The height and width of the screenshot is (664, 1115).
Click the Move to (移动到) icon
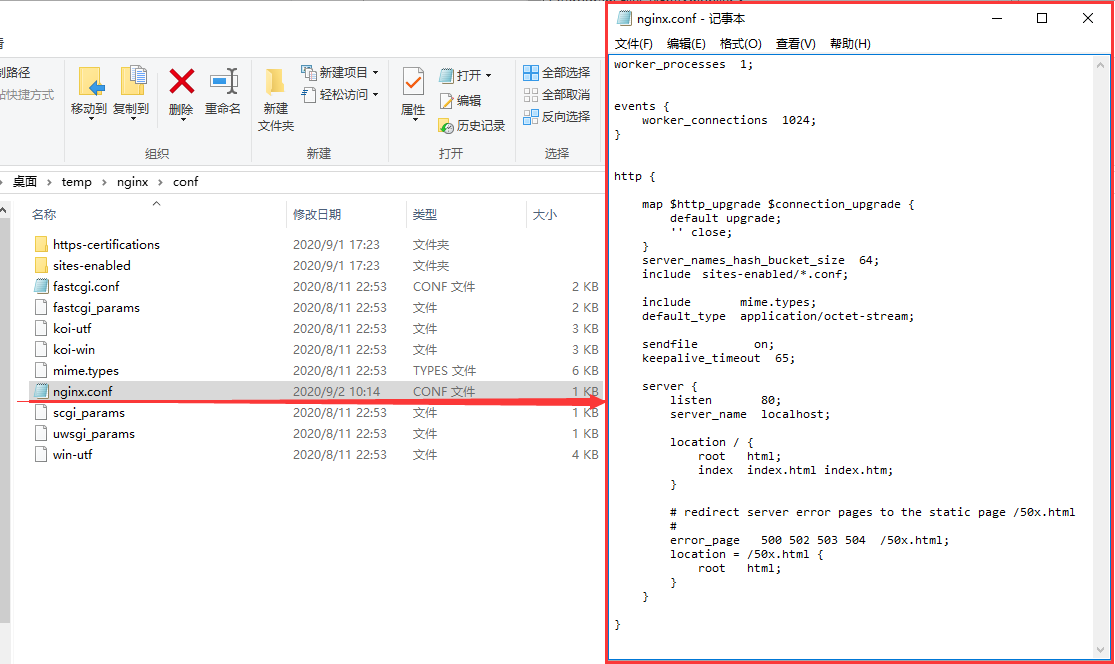click(90, 82)
